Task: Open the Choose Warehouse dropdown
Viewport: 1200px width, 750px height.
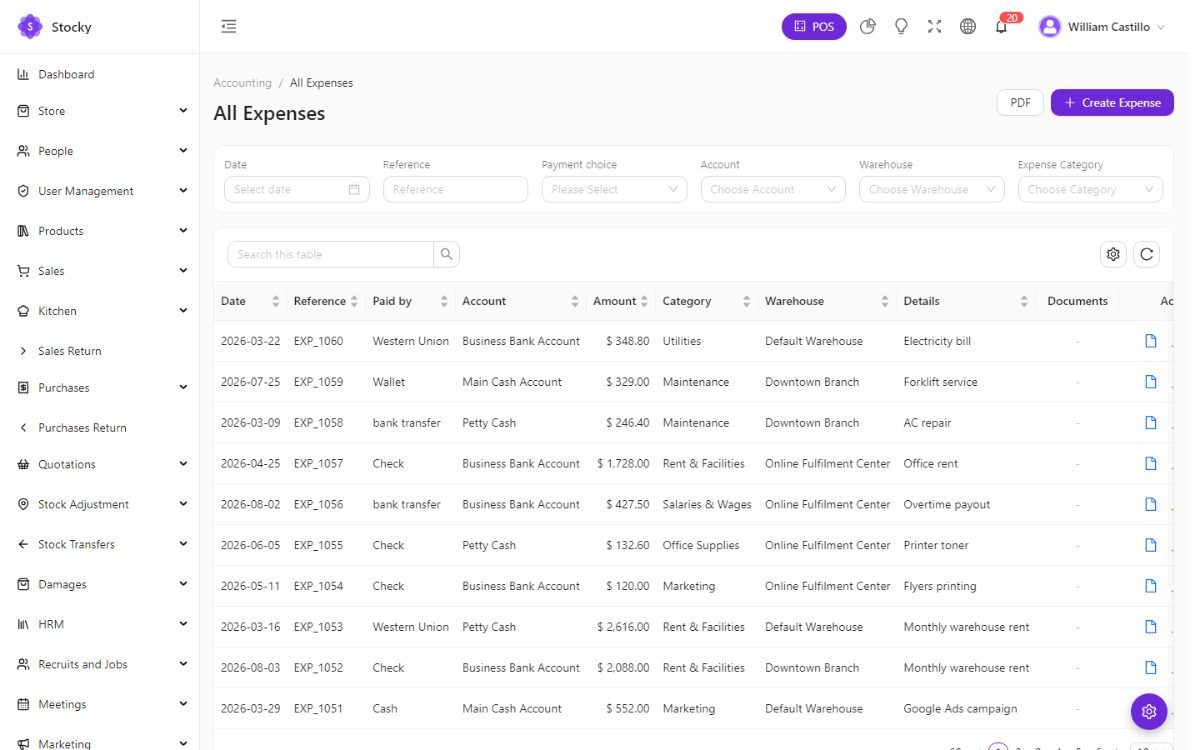Action: coord(932,189)
